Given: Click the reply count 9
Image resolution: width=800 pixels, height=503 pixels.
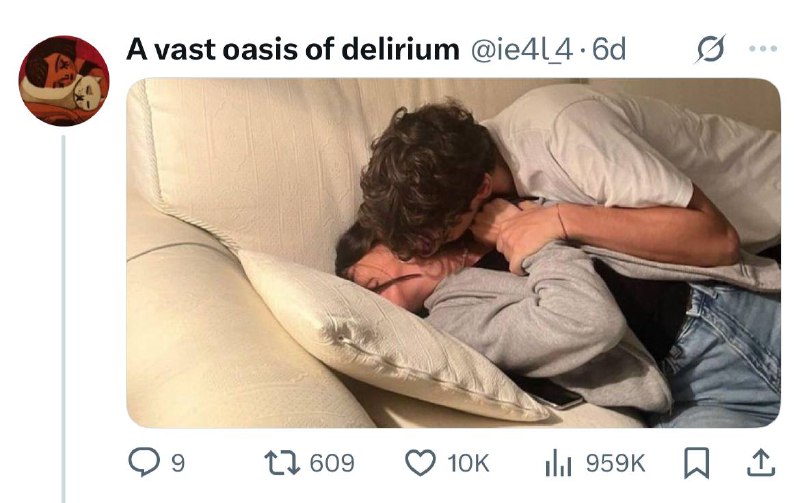Looking at the screenshot, I should point(177,463).
